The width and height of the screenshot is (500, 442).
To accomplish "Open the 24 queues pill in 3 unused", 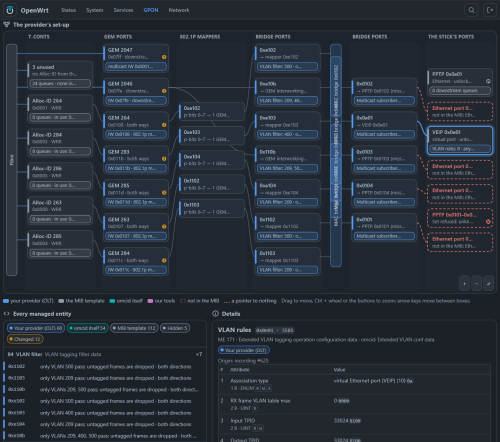I will 60,83.
